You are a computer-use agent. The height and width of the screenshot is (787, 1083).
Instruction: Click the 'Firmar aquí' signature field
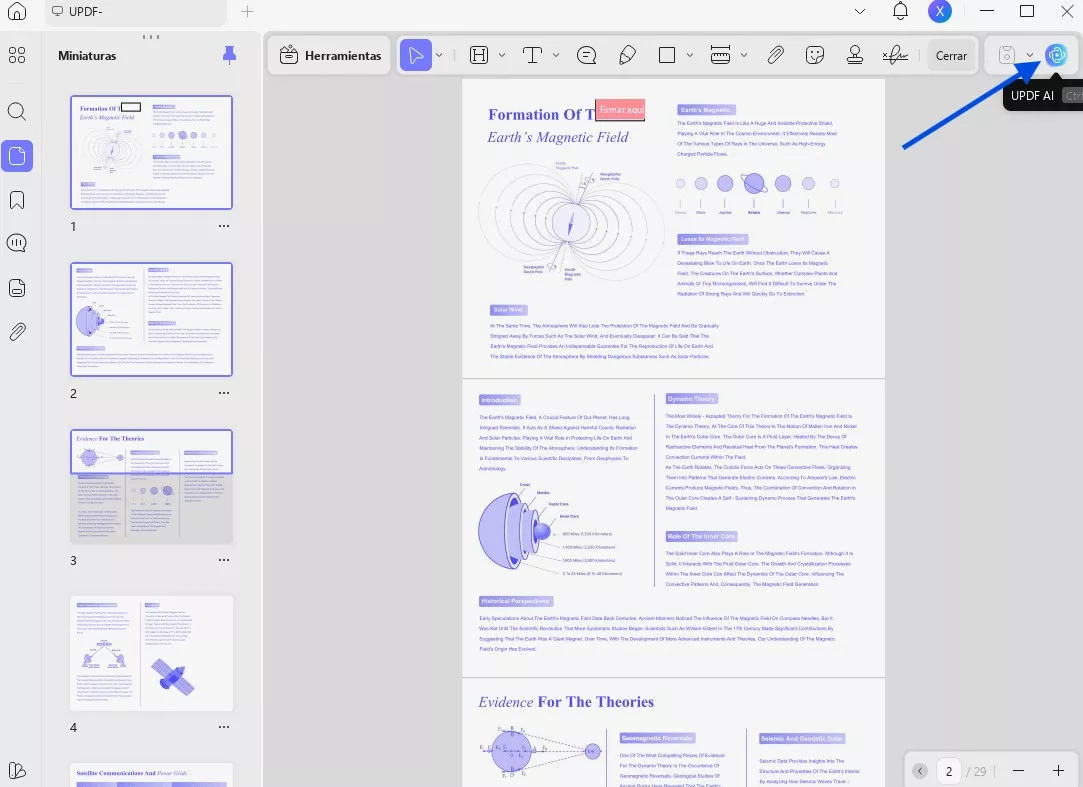(x=620, y=109)
